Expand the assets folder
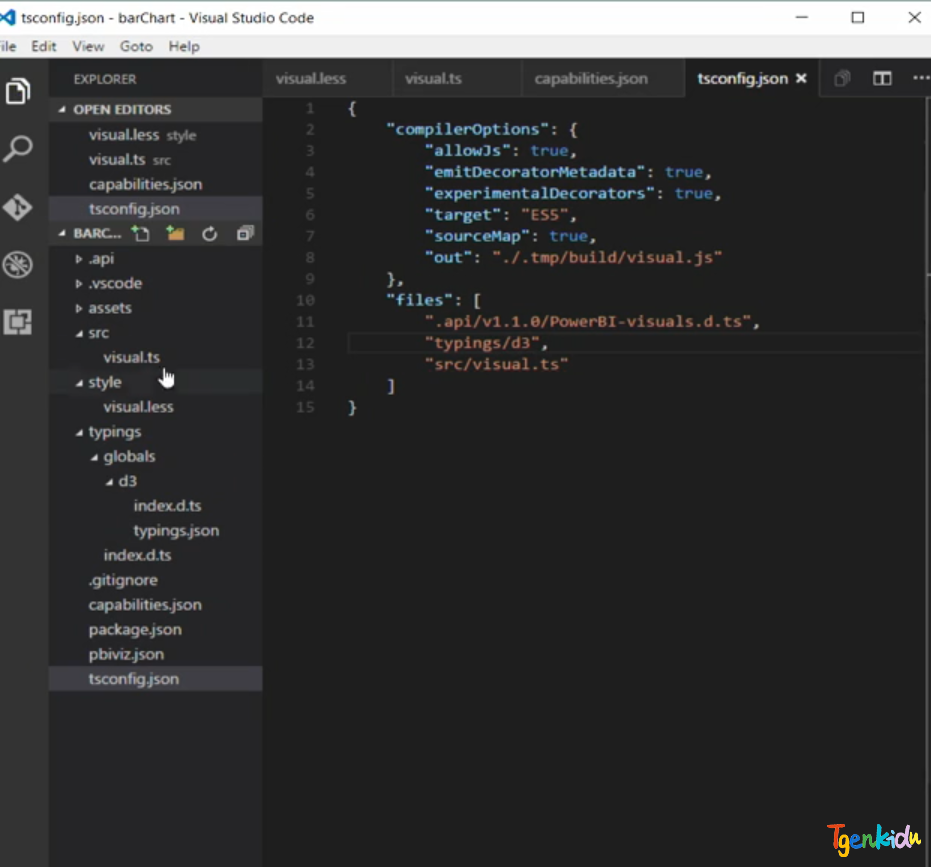931x867 pixels. pyautogui.click(x=78, y=308)
